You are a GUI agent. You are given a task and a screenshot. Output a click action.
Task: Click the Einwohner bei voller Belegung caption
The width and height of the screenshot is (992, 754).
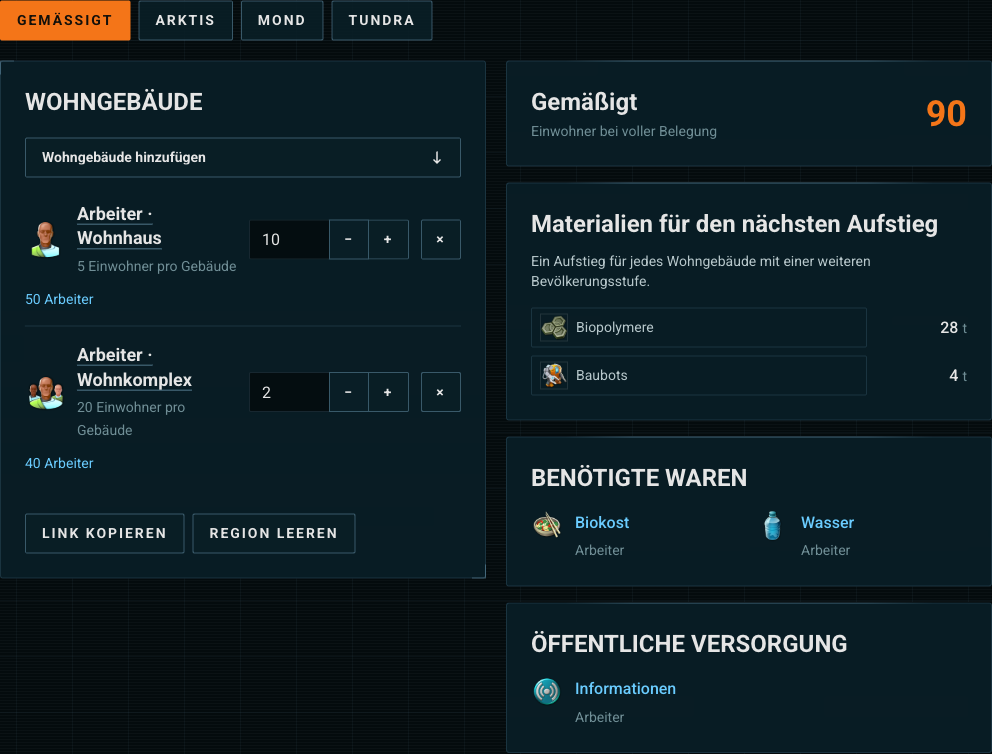[624, 132]
